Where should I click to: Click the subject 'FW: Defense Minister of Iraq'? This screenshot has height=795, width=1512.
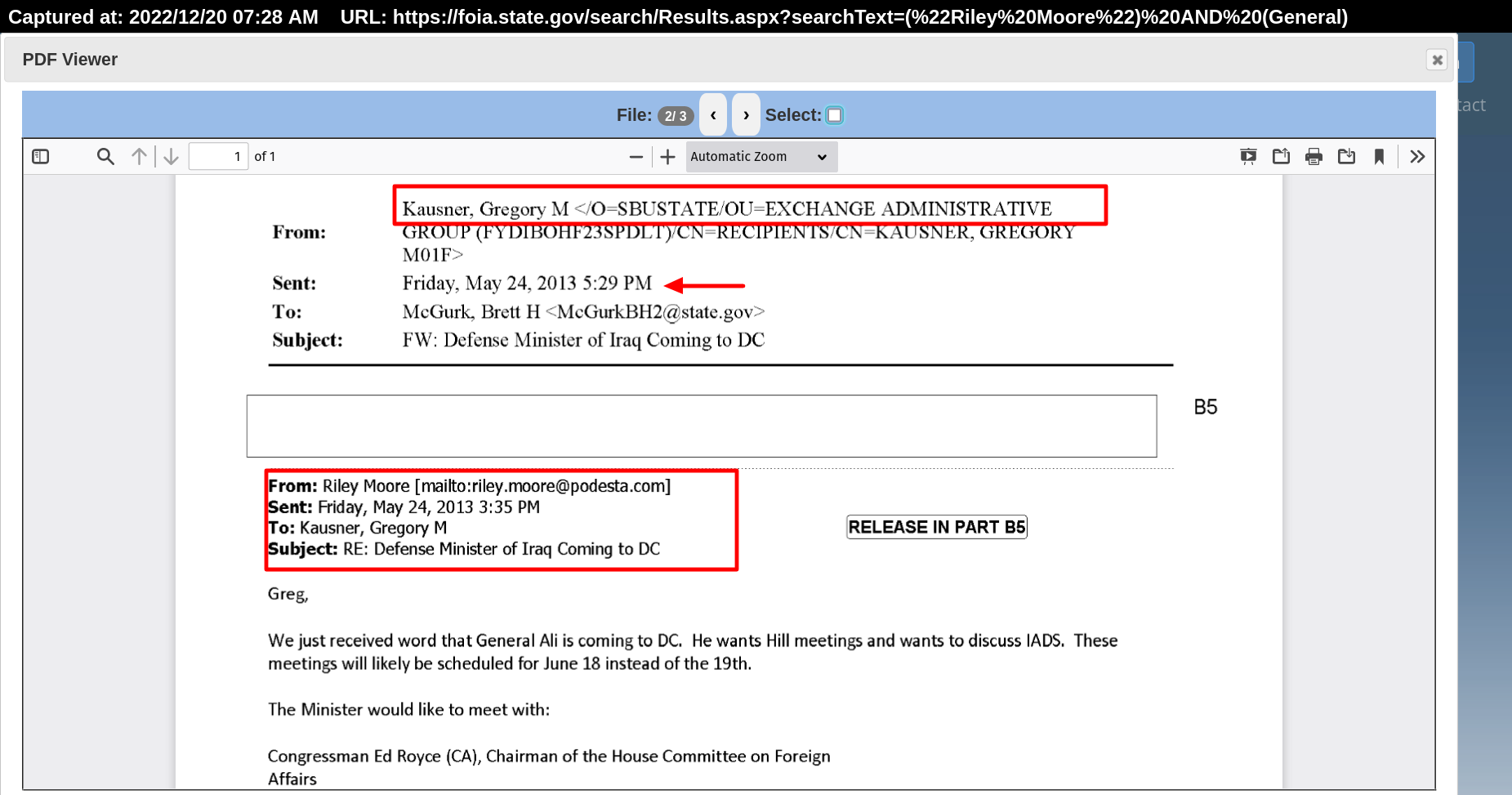(583, 340)
